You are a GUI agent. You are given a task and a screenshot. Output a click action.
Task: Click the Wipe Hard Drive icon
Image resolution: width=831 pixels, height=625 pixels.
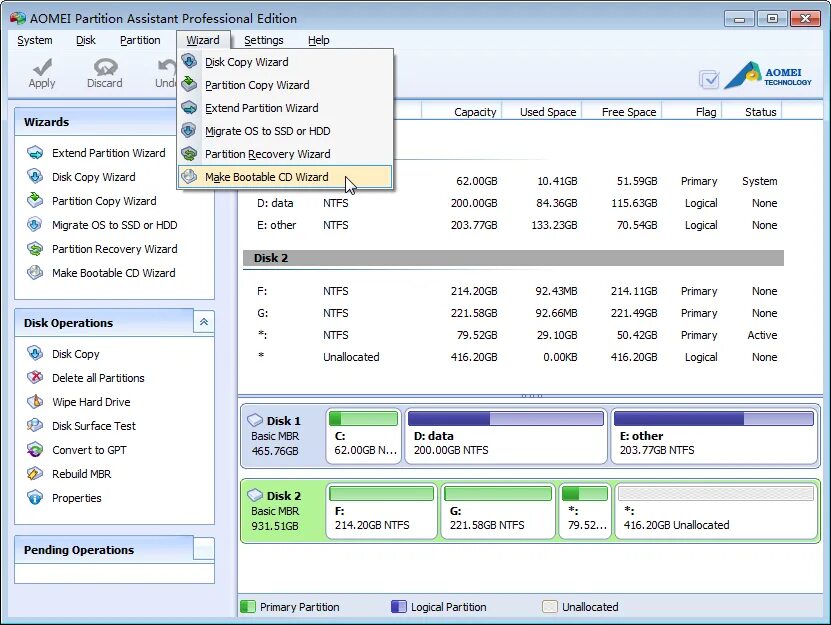35,401
